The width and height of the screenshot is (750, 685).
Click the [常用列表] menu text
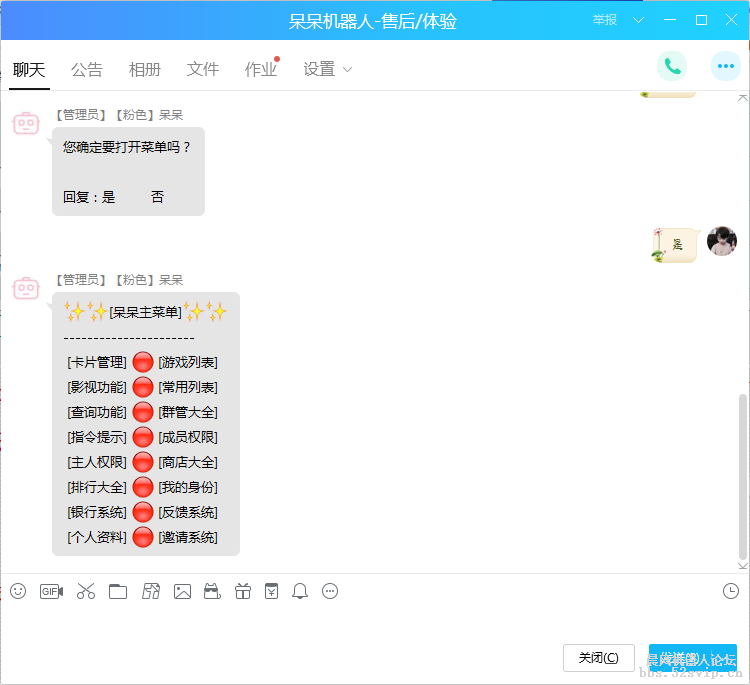(188, 387)
